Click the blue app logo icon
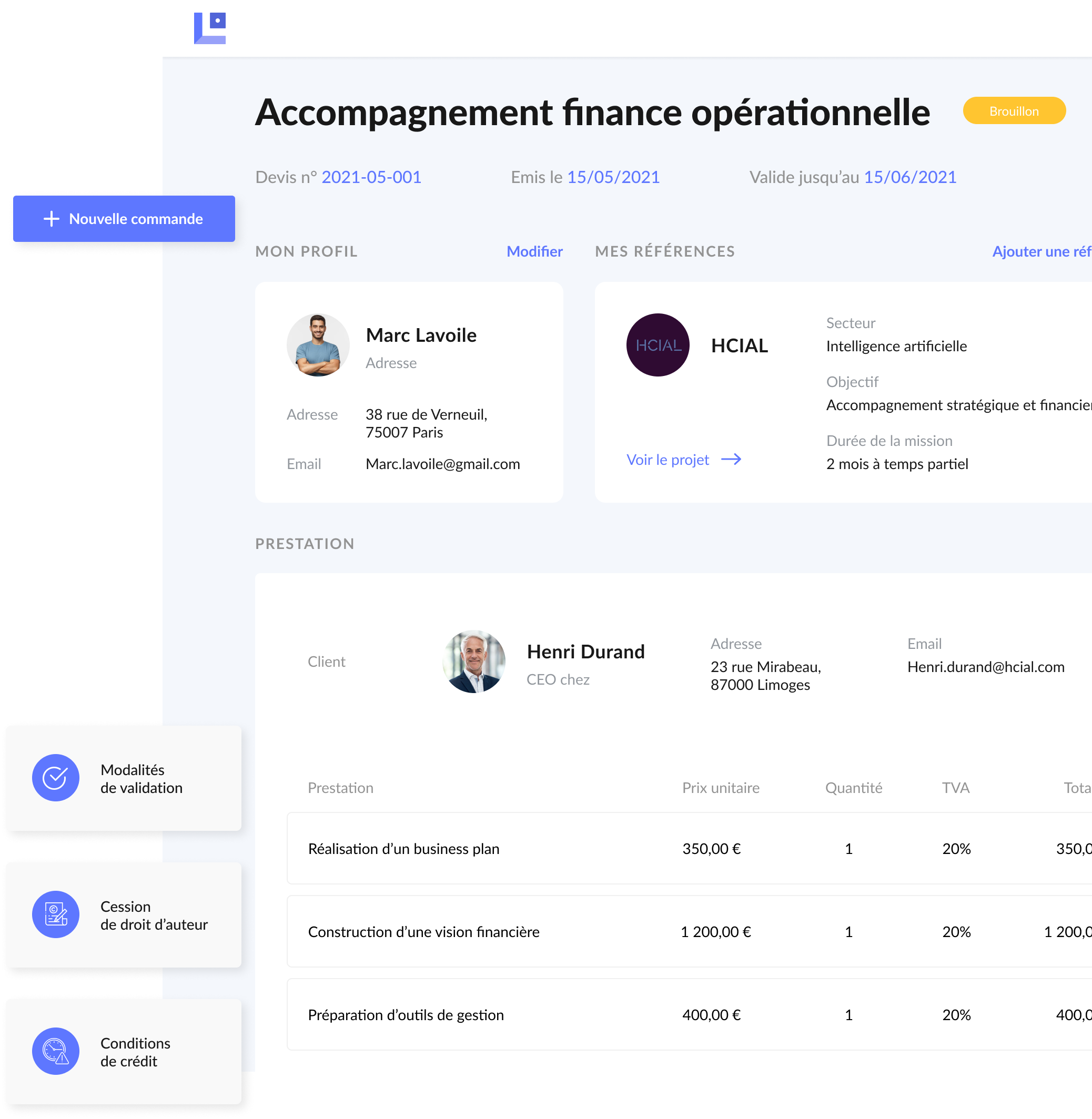This screenshot has height=1119, width=1092. (x=210, y=28)
